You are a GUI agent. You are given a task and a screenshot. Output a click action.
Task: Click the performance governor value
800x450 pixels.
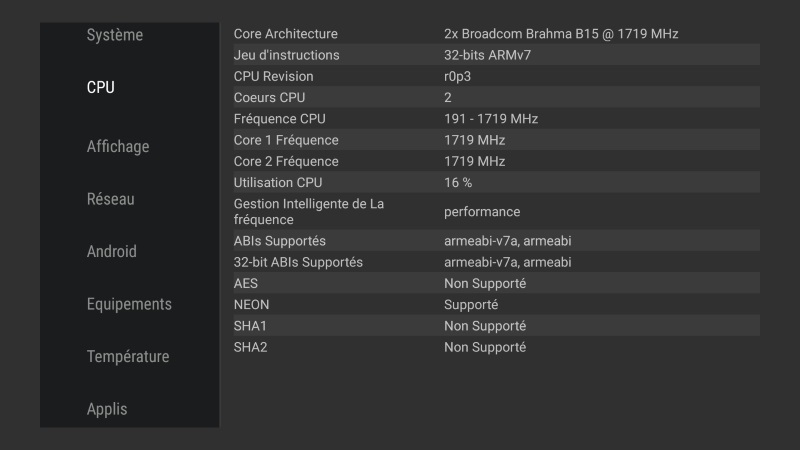[x=482, y=212]
